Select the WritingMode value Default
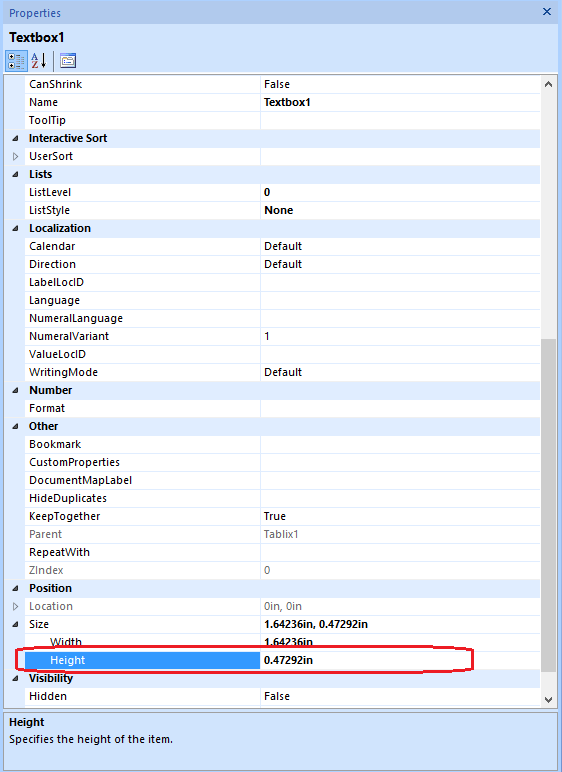The height and width of the screenshot is (772, 562). pyautogui.click(x=400, y=372)
